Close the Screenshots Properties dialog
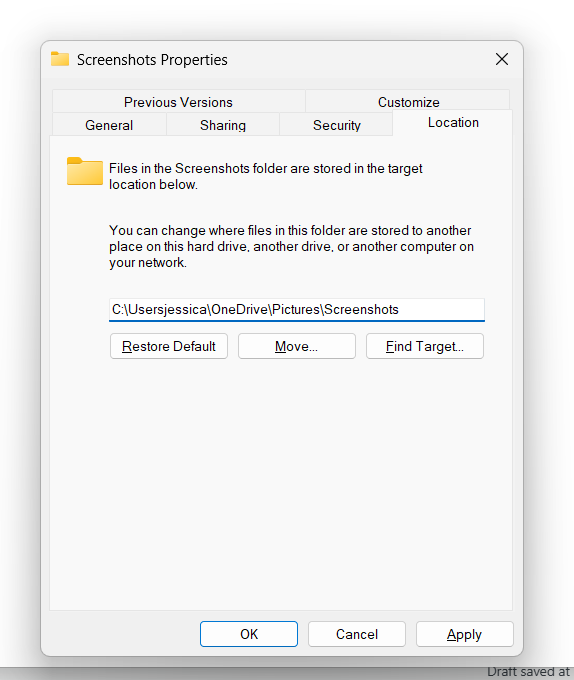Viewport: 574px width, 680px height. (x=502, y=59)
